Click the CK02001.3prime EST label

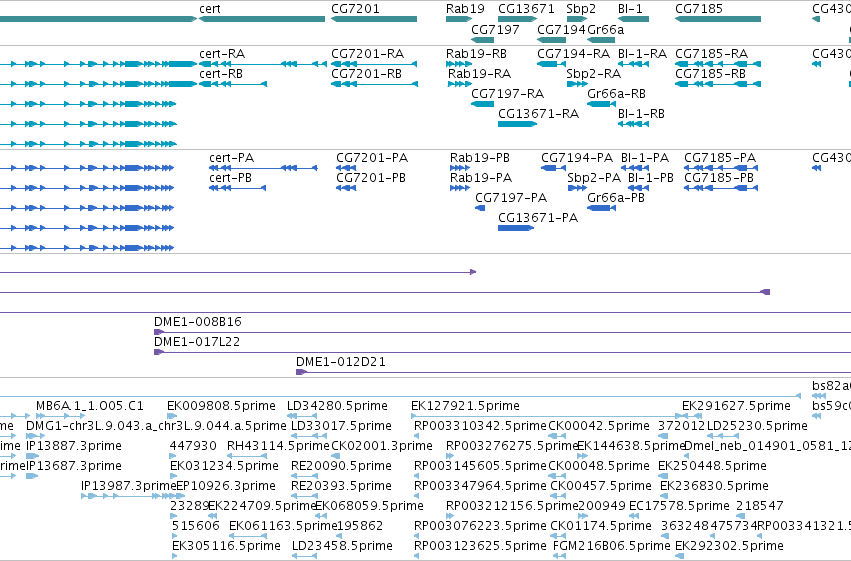[x=382, y=446]
